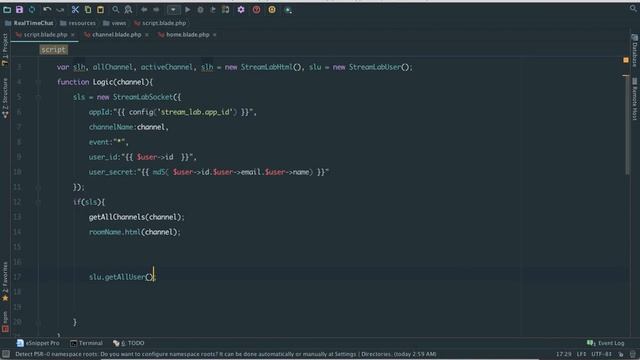The height and width of the screenshot is (360, 640).
Task: Click the Replace icon next to Find
Action: tap(128, 9)
